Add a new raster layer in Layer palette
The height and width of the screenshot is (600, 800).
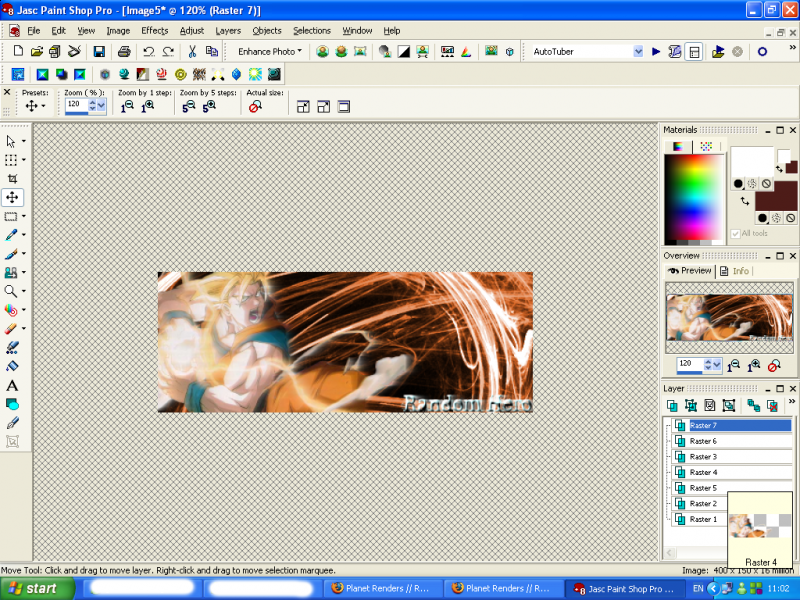(x=672, y=406)
